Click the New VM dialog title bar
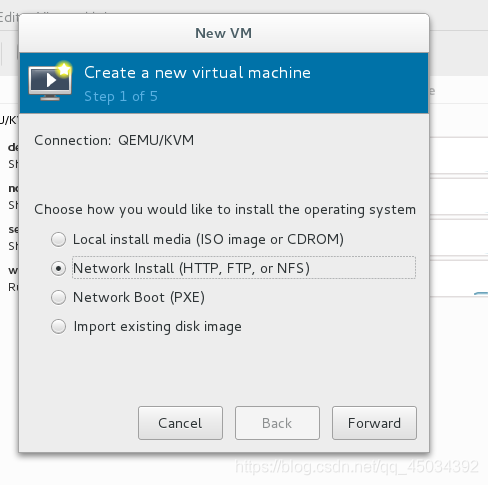Image resolution: width=488 pixels, height=485 pixels. (x=224, y=33)
